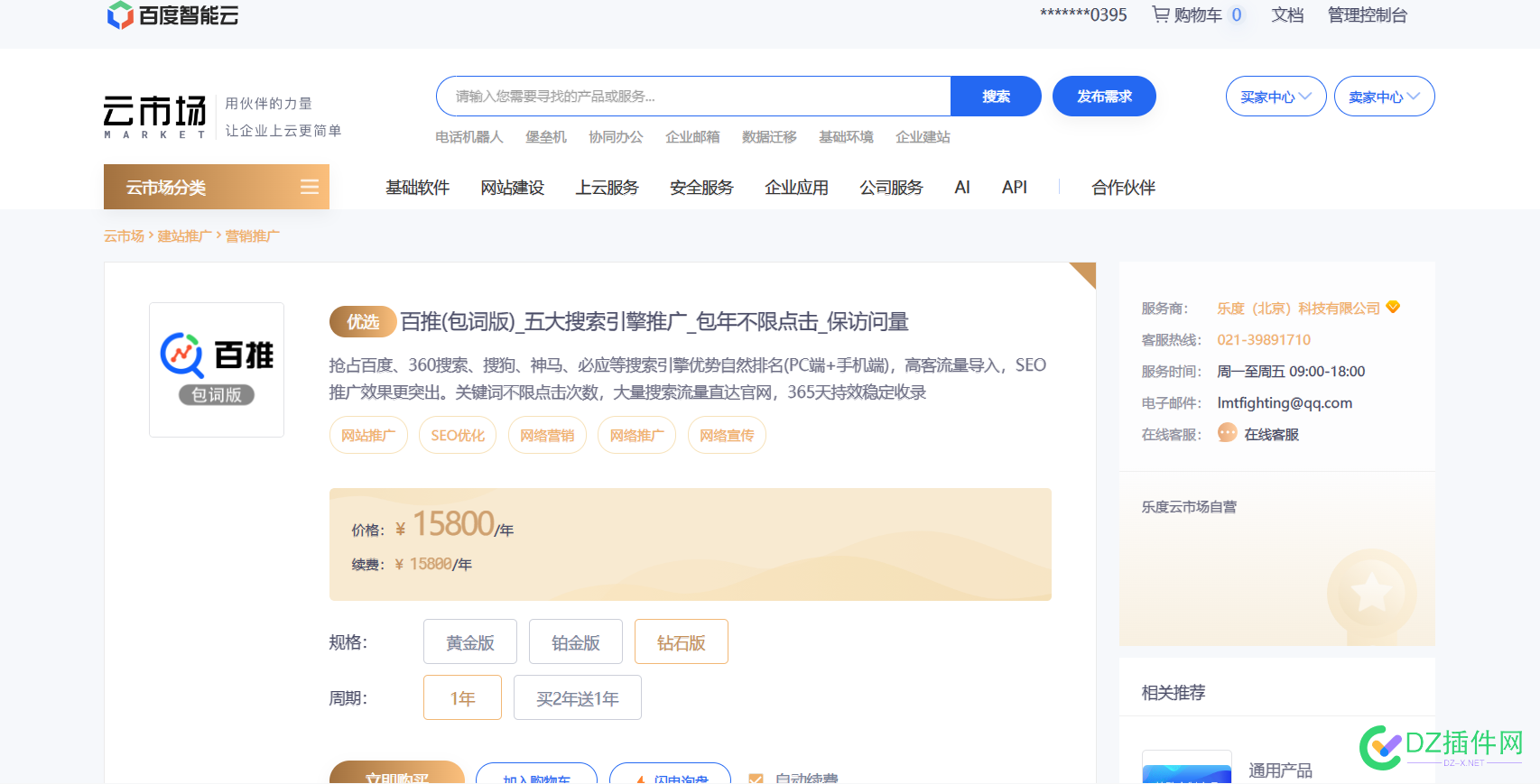Click the 购物车 link
The height and width of the screenshot is (784, 1540).
coord(1199,14)
